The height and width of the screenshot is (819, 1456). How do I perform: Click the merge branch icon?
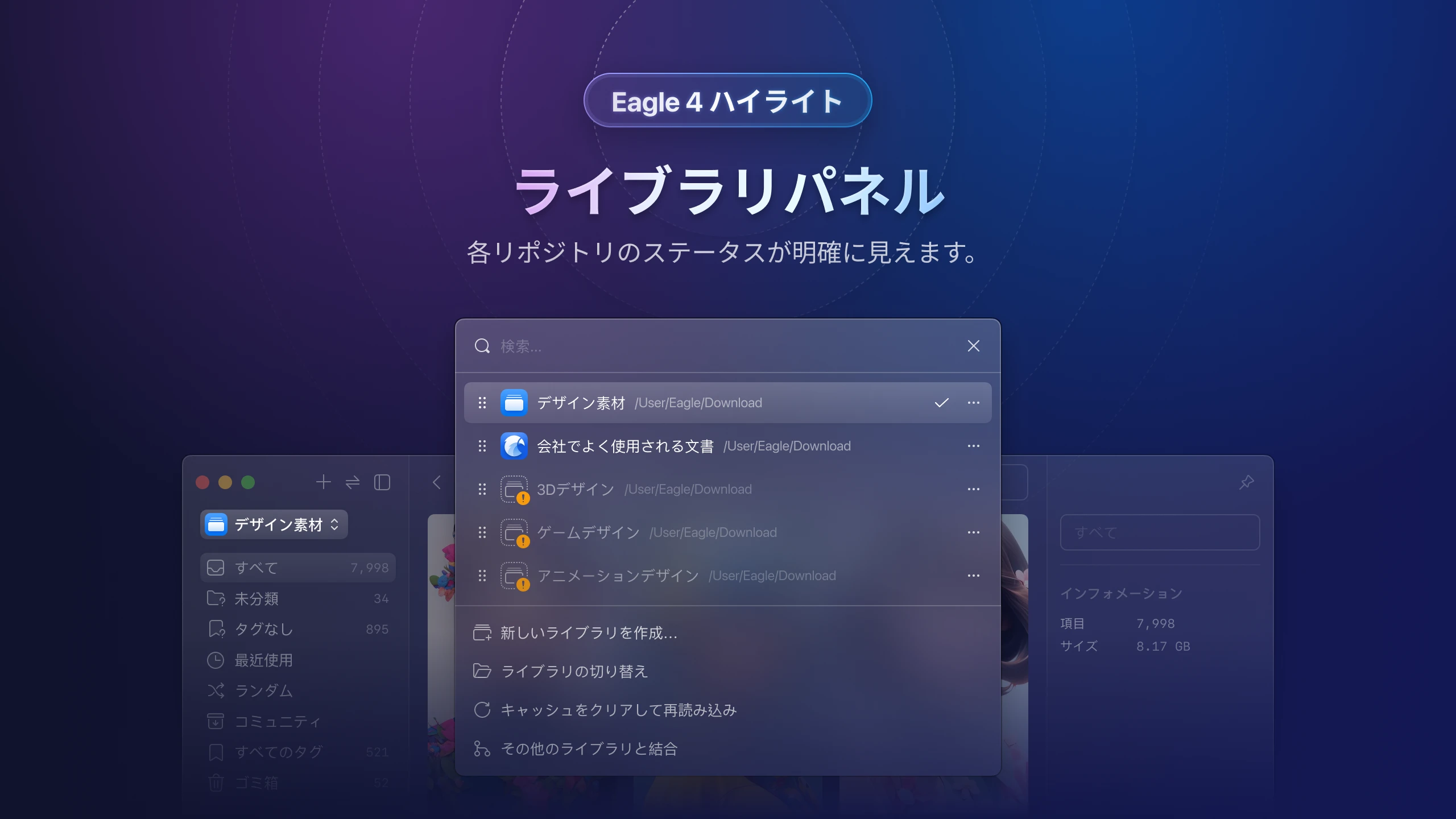coord(482,748)
